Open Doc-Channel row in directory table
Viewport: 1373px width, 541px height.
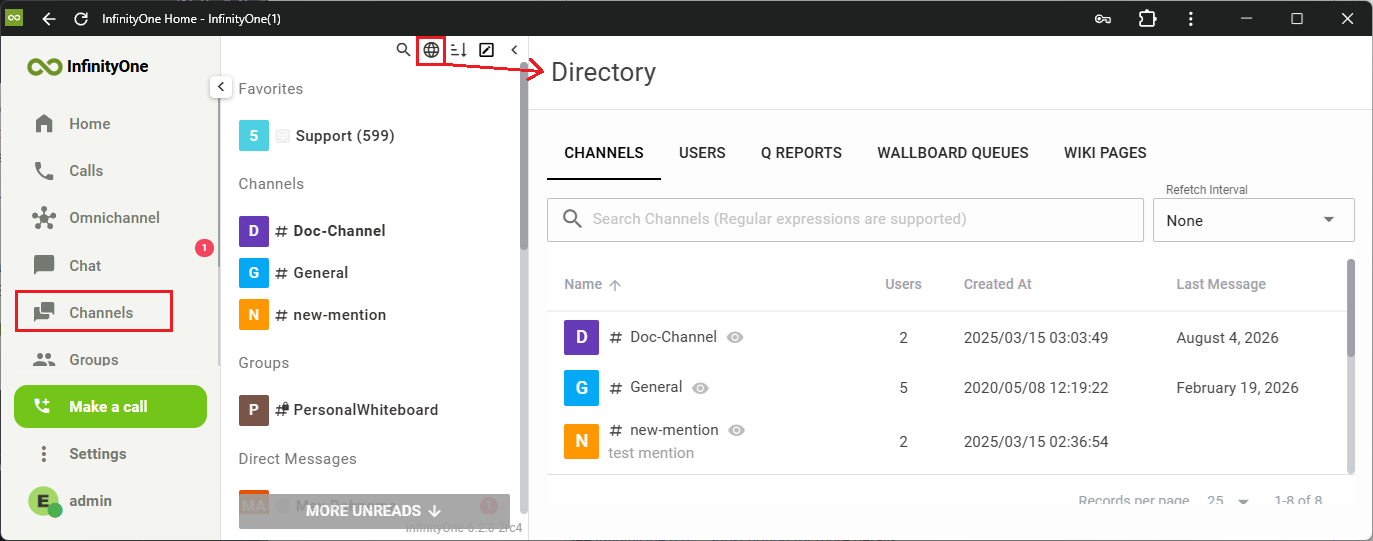pos(947,338)
